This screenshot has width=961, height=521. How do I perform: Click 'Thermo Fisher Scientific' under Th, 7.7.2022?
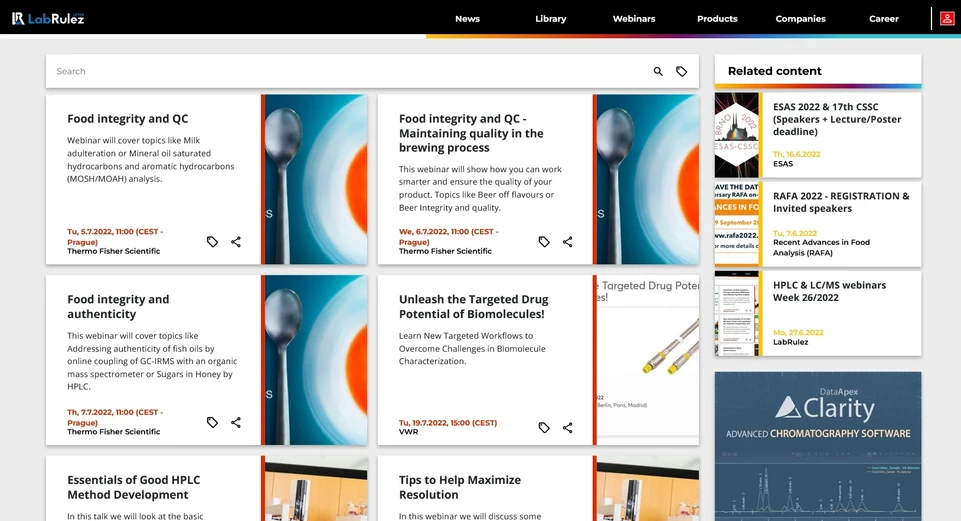click(113, 432)
